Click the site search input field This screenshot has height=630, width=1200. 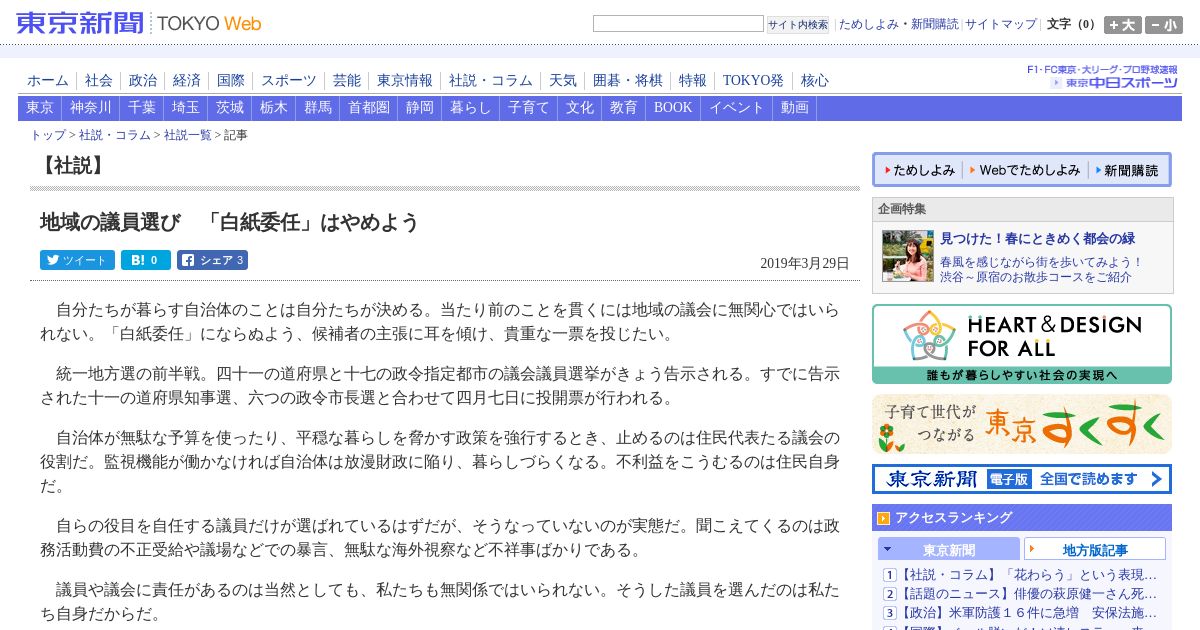pos(678,24)
